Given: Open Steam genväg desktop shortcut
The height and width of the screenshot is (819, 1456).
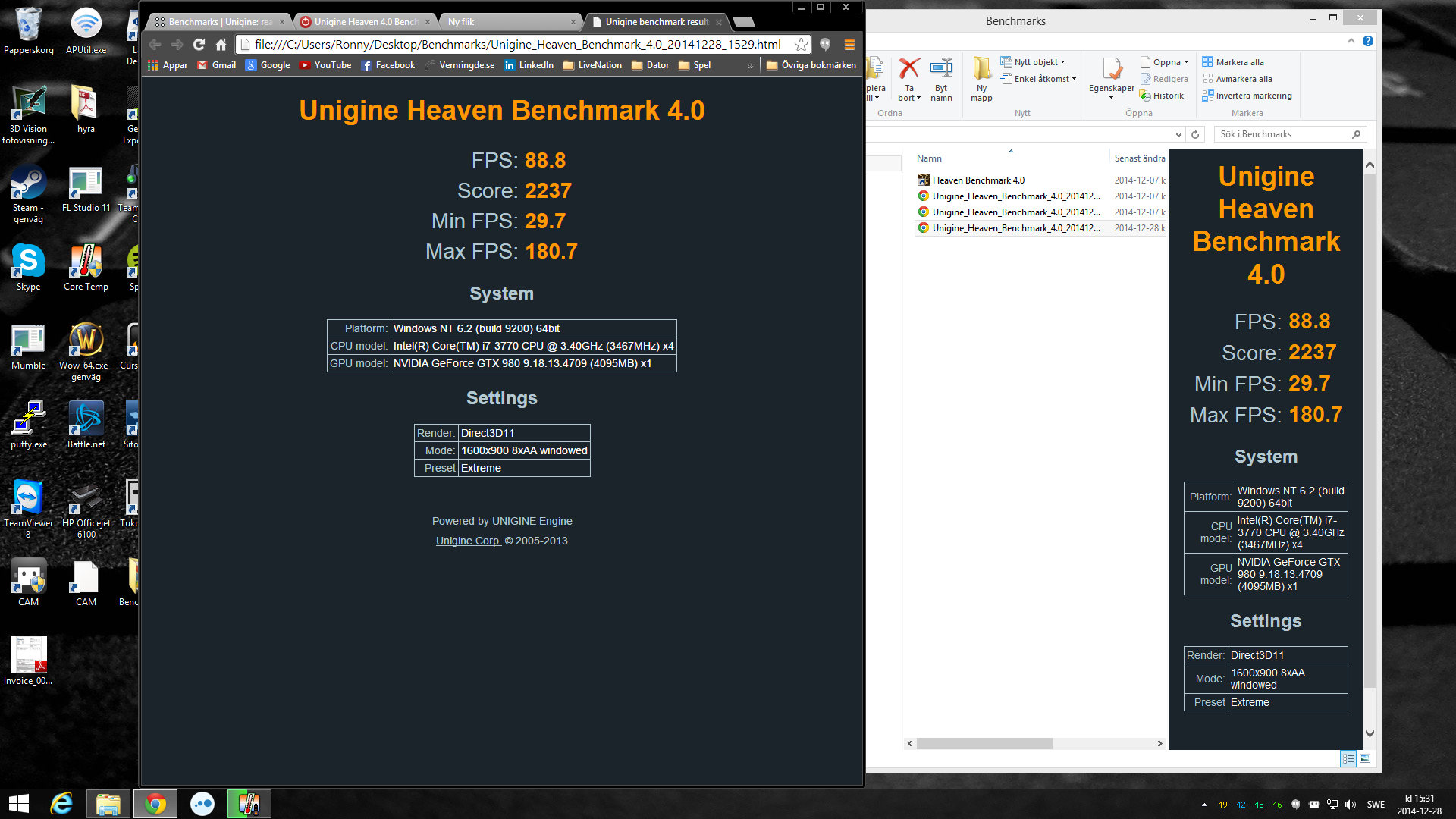Looking at the screenshot, I should 29,195.
